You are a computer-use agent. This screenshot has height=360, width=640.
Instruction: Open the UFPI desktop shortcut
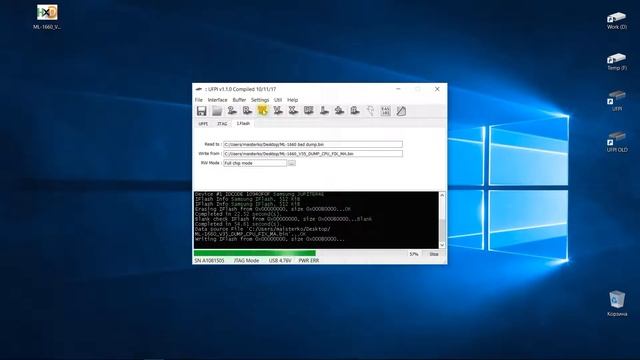(617, 101)
